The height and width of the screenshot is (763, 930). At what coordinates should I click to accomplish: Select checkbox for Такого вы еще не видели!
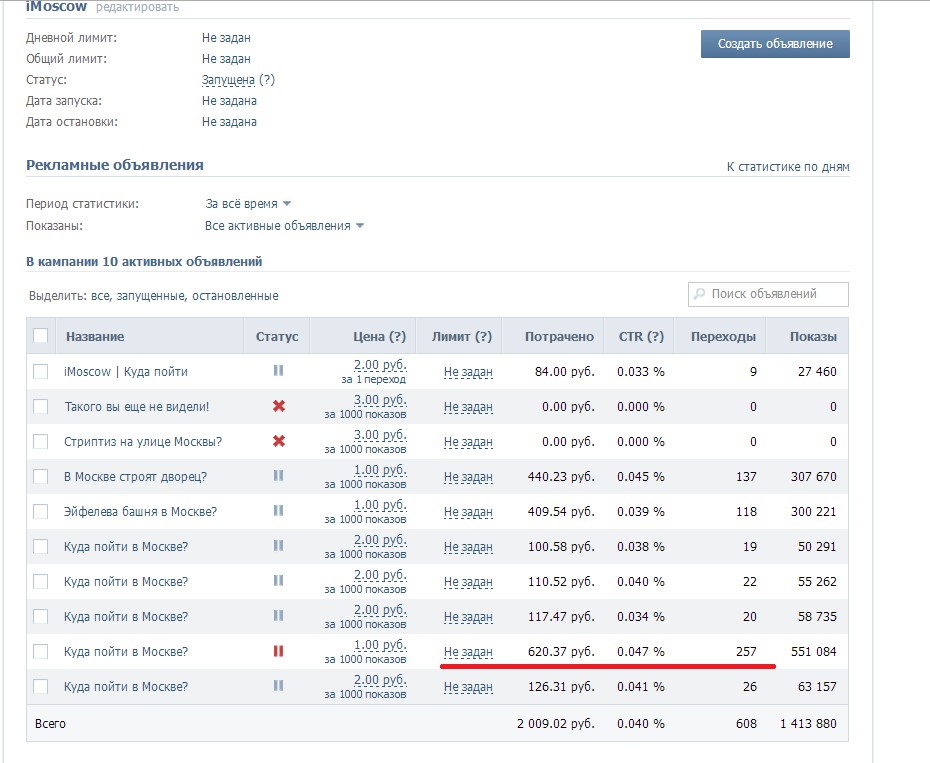[x=40, y=406]
